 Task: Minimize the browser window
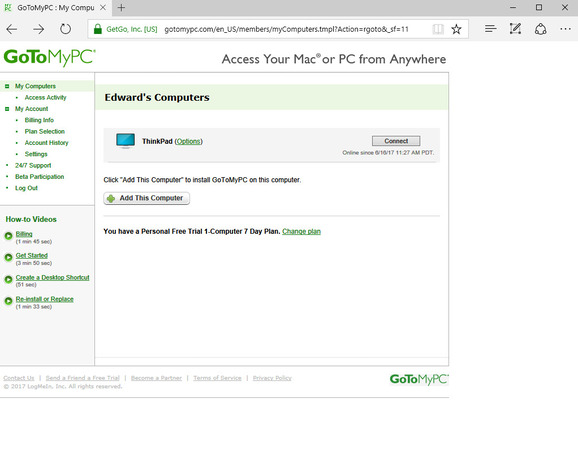coord(513,7)
